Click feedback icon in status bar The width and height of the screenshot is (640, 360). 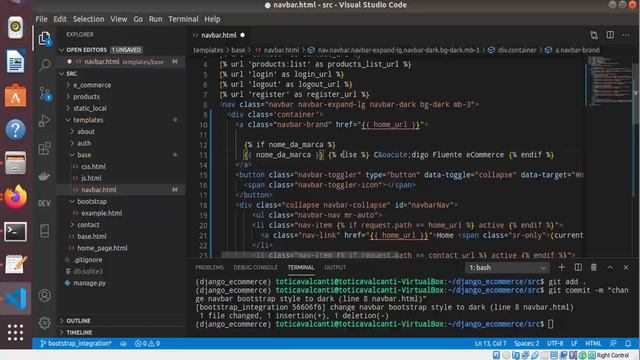click(613, 344)
